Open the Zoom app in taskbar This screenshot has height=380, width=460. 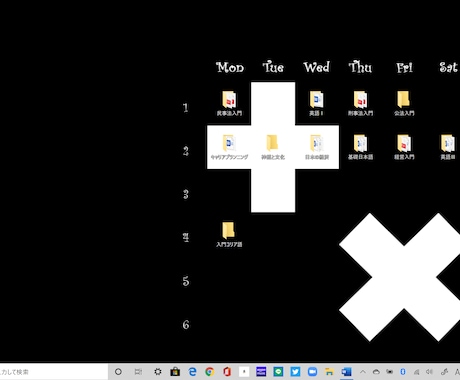tap(312, 372)
